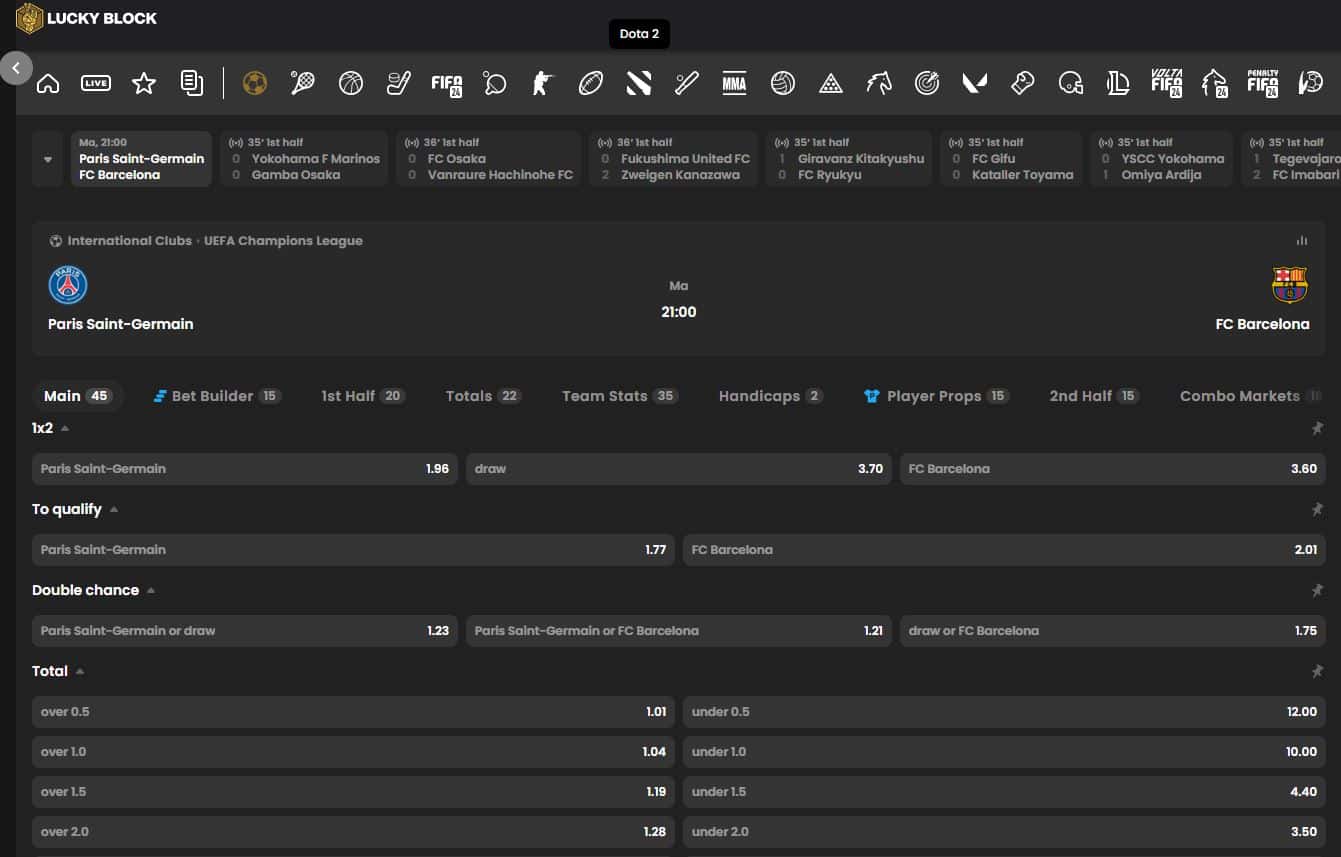
Task: Select the American football helmet icon
Action: pos(1071,84)
